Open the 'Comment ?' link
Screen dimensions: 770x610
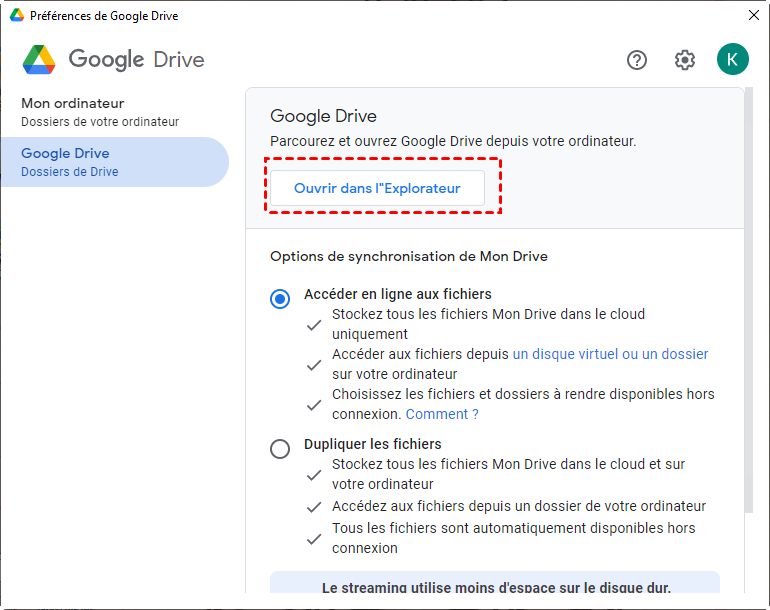442,414
